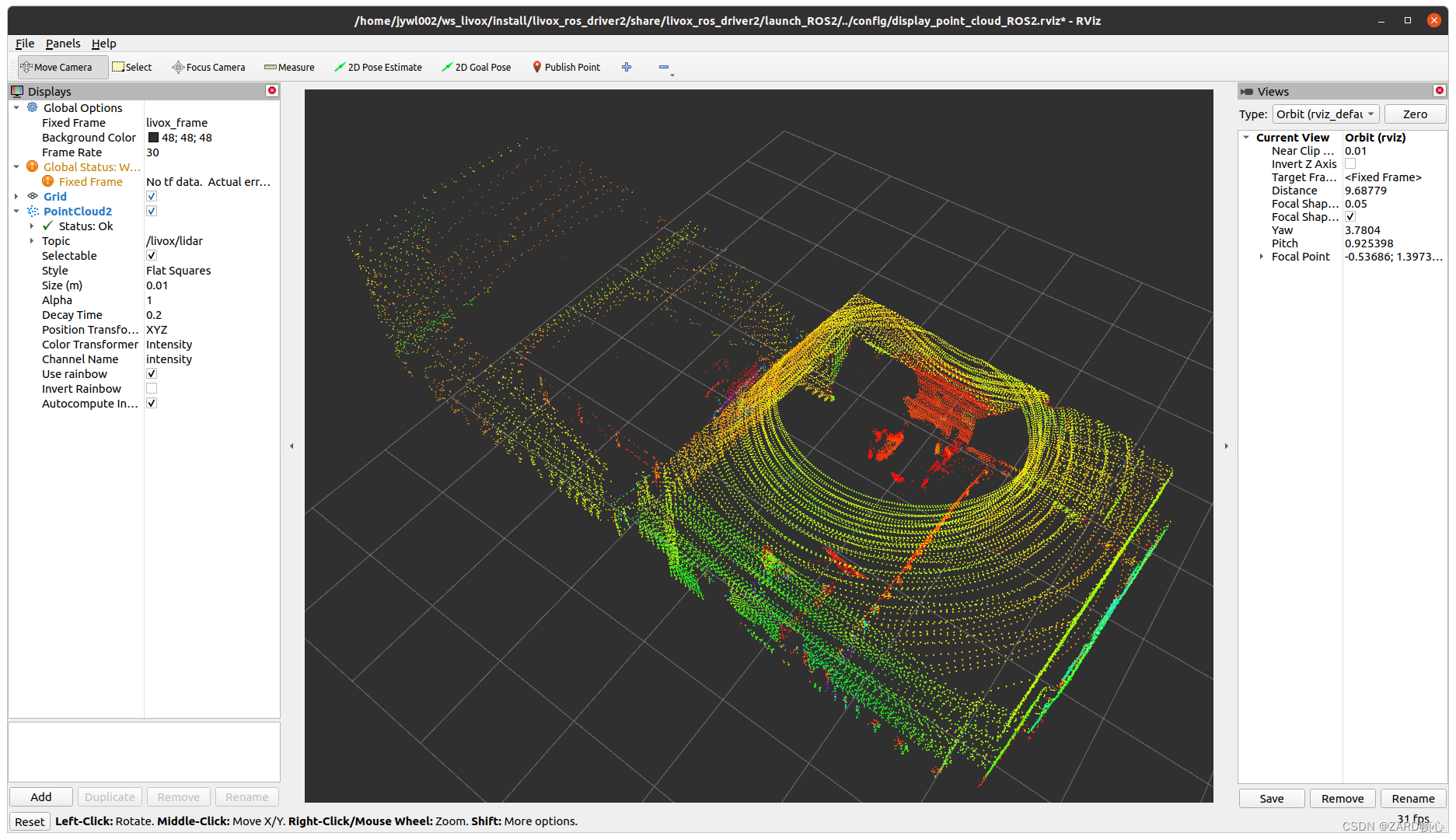Click the Views panel camera icon
Viewport: 1456px width, 840px height.
[1247, 91]
